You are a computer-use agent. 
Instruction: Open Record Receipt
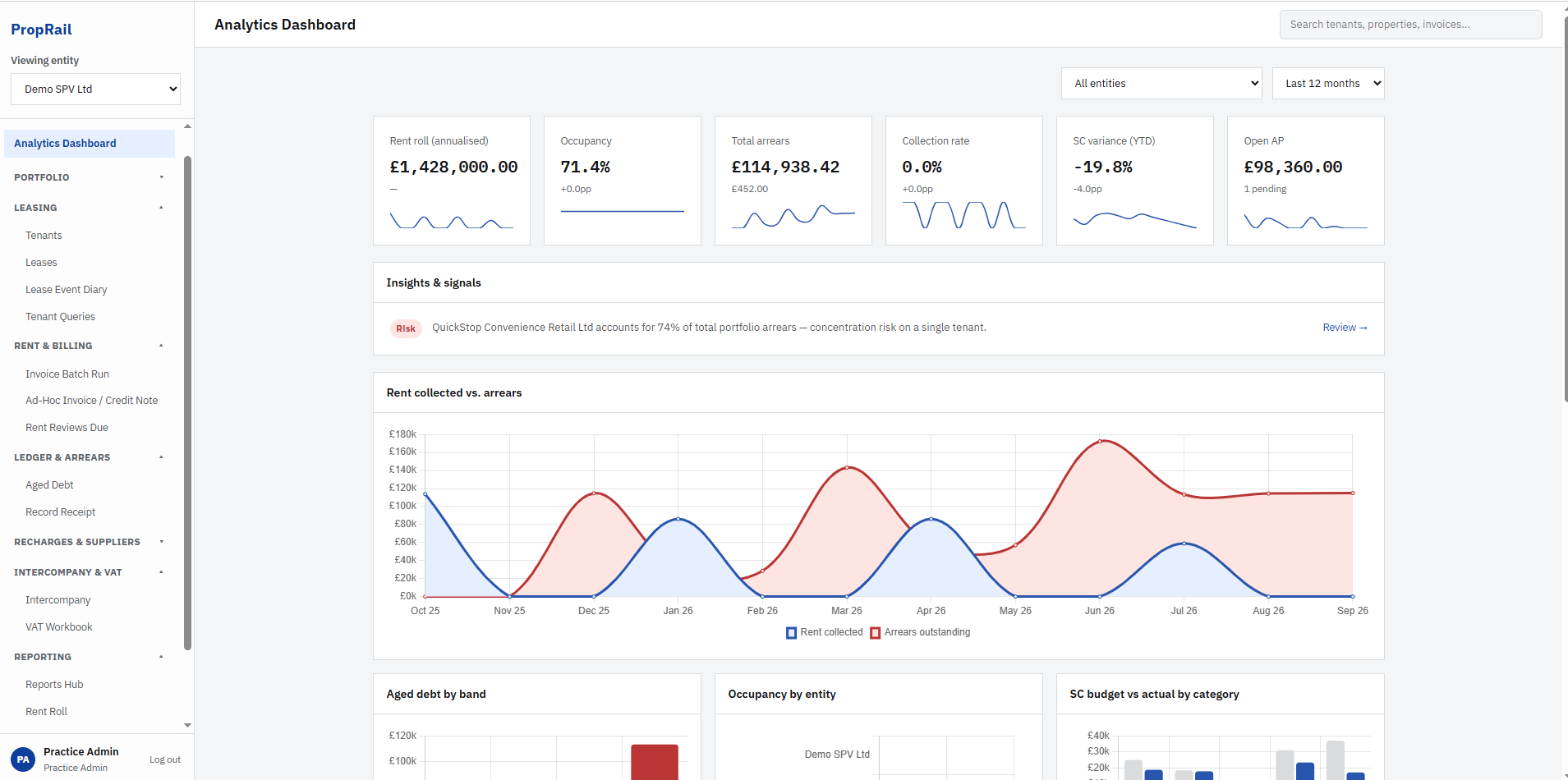60,512
